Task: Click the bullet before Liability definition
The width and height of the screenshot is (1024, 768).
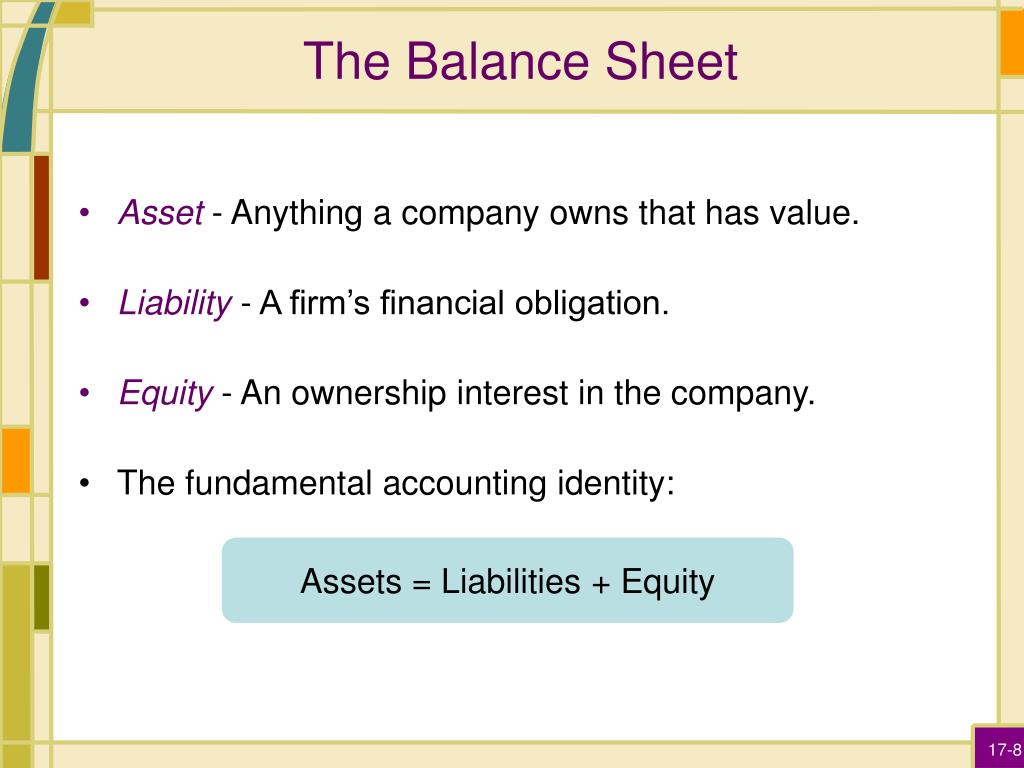Action: coord(84,303)
